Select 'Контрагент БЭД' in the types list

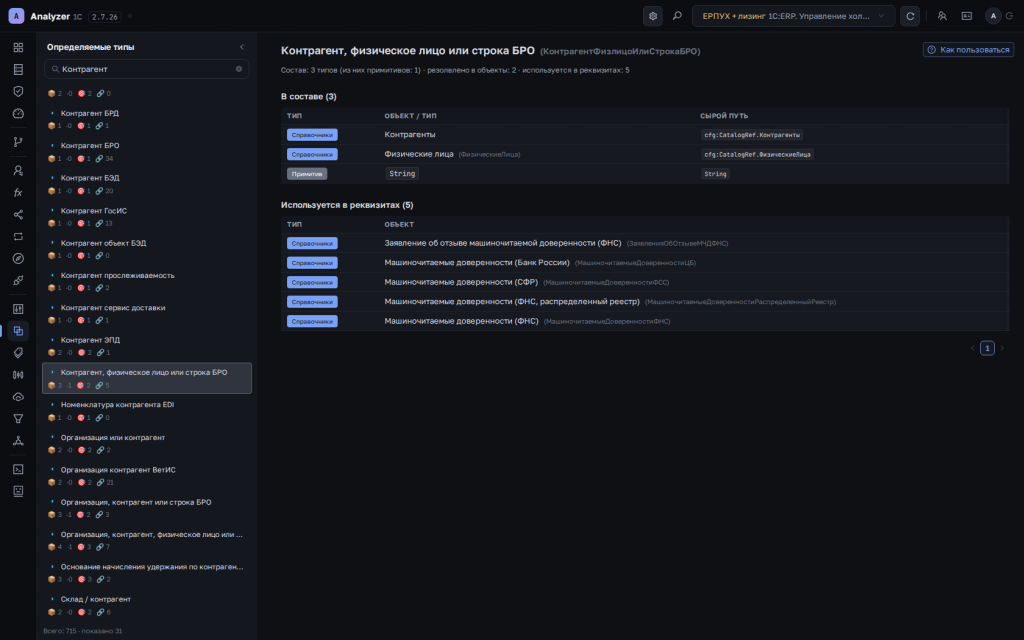tap(147, 184)
